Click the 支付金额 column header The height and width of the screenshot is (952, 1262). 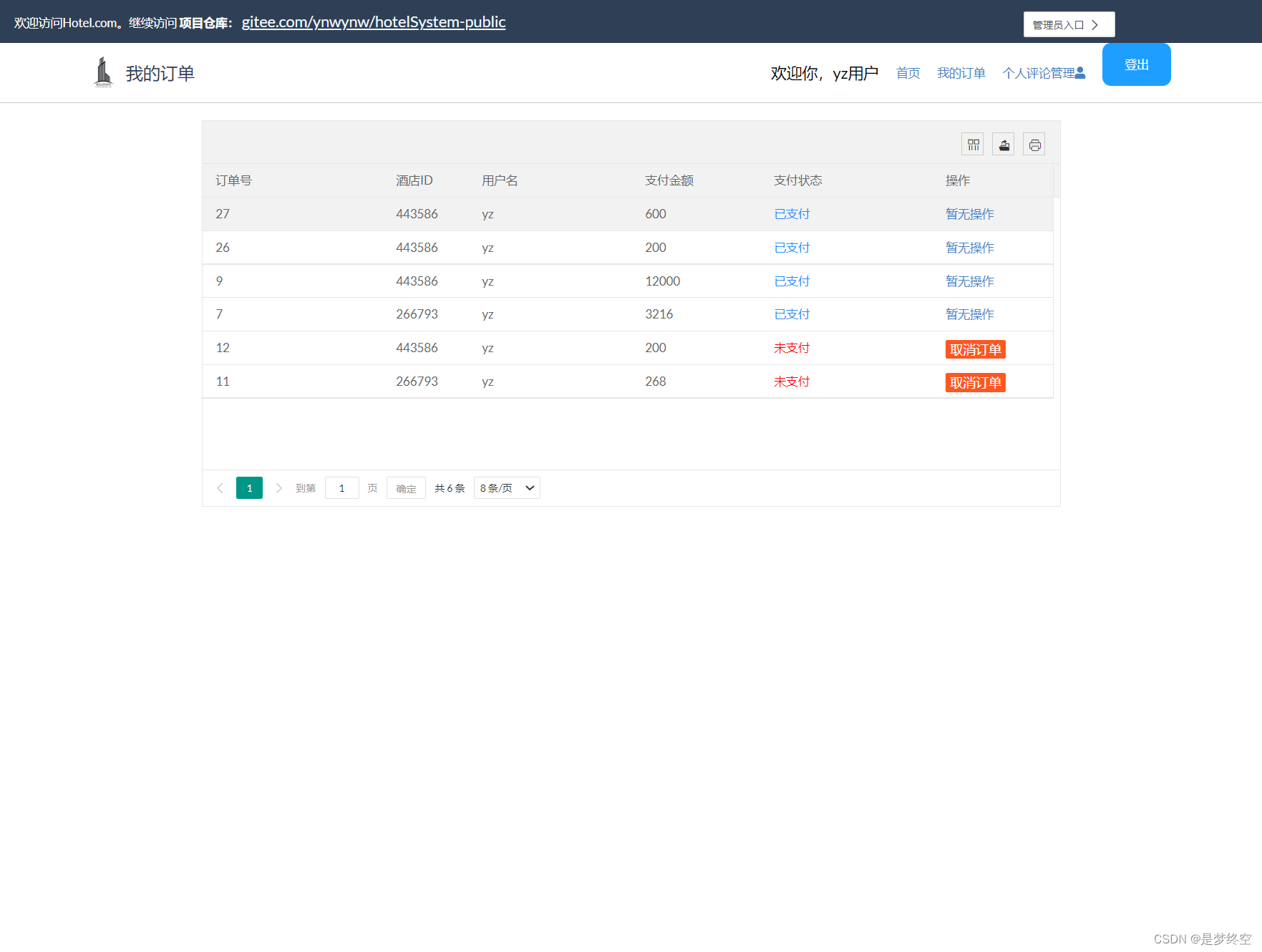(669, 180)
